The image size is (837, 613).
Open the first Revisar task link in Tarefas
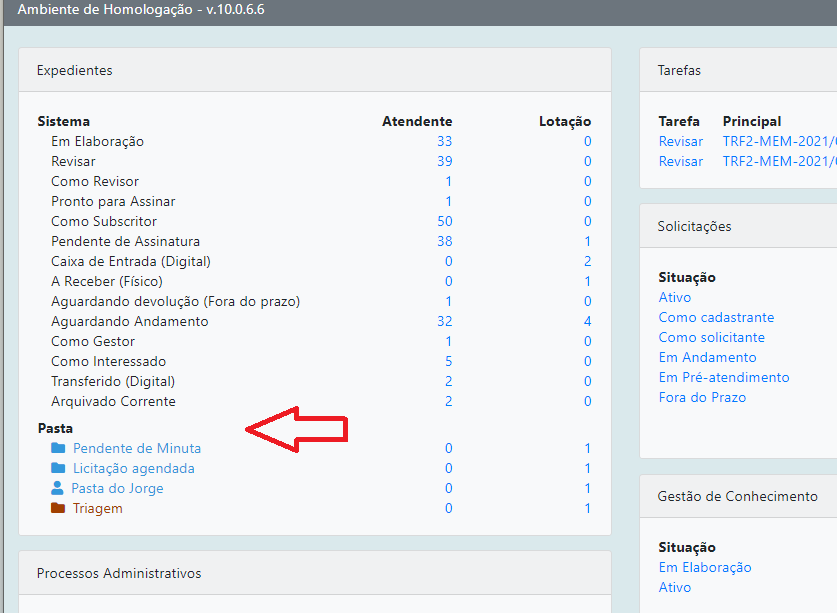(x=680, y=141)
